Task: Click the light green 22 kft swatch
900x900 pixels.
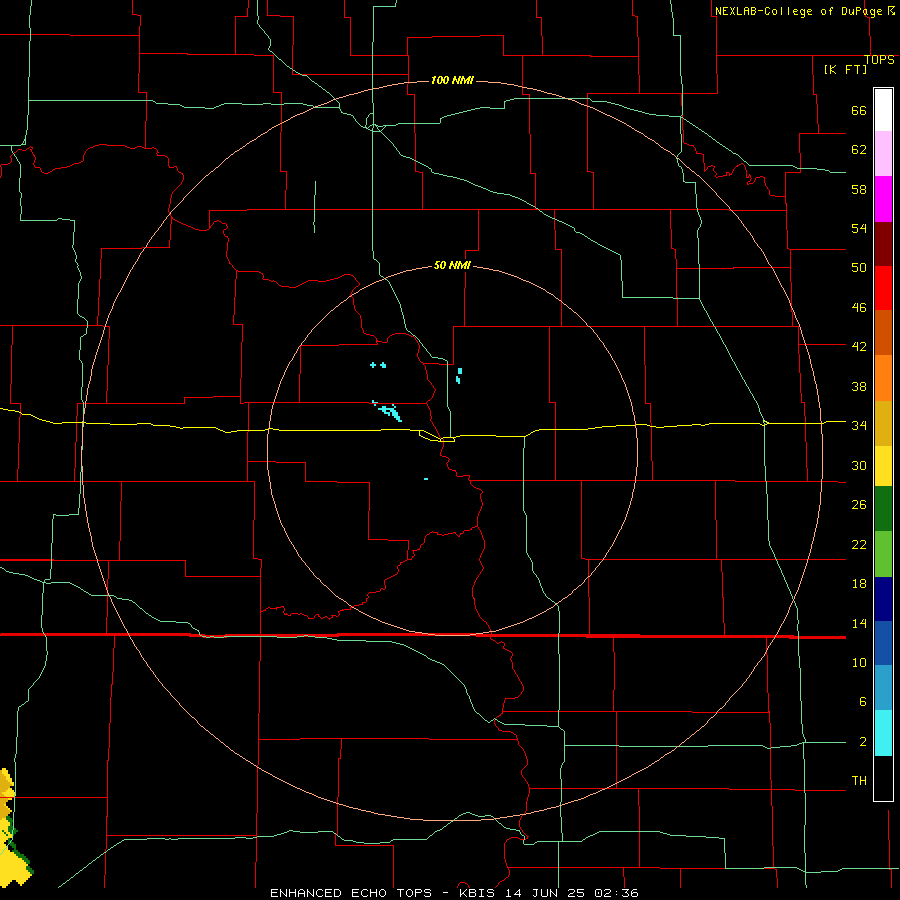Action: pos(883,554)
